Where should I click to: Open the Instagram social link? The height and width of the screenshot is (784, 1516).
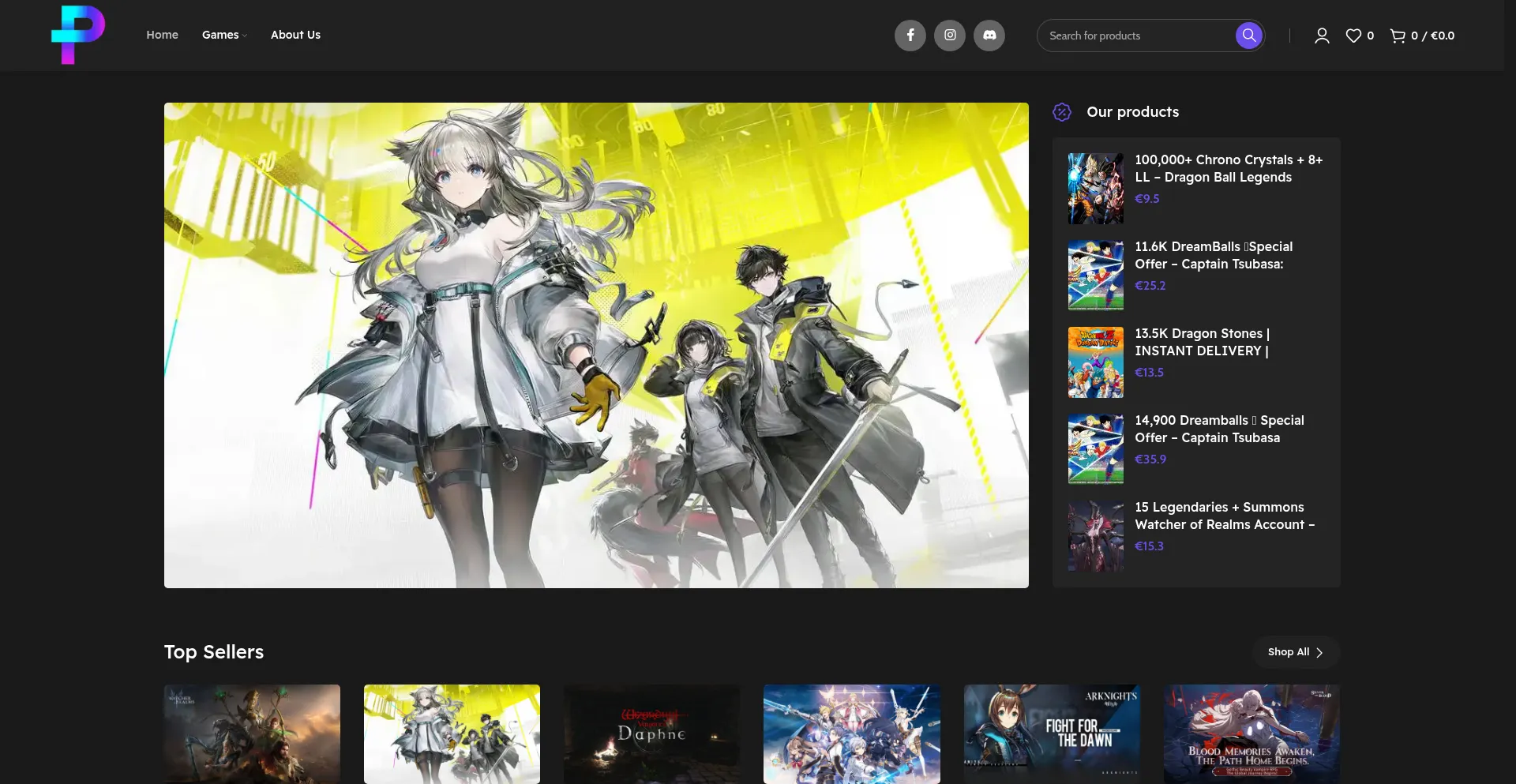(x=950, y=36)
